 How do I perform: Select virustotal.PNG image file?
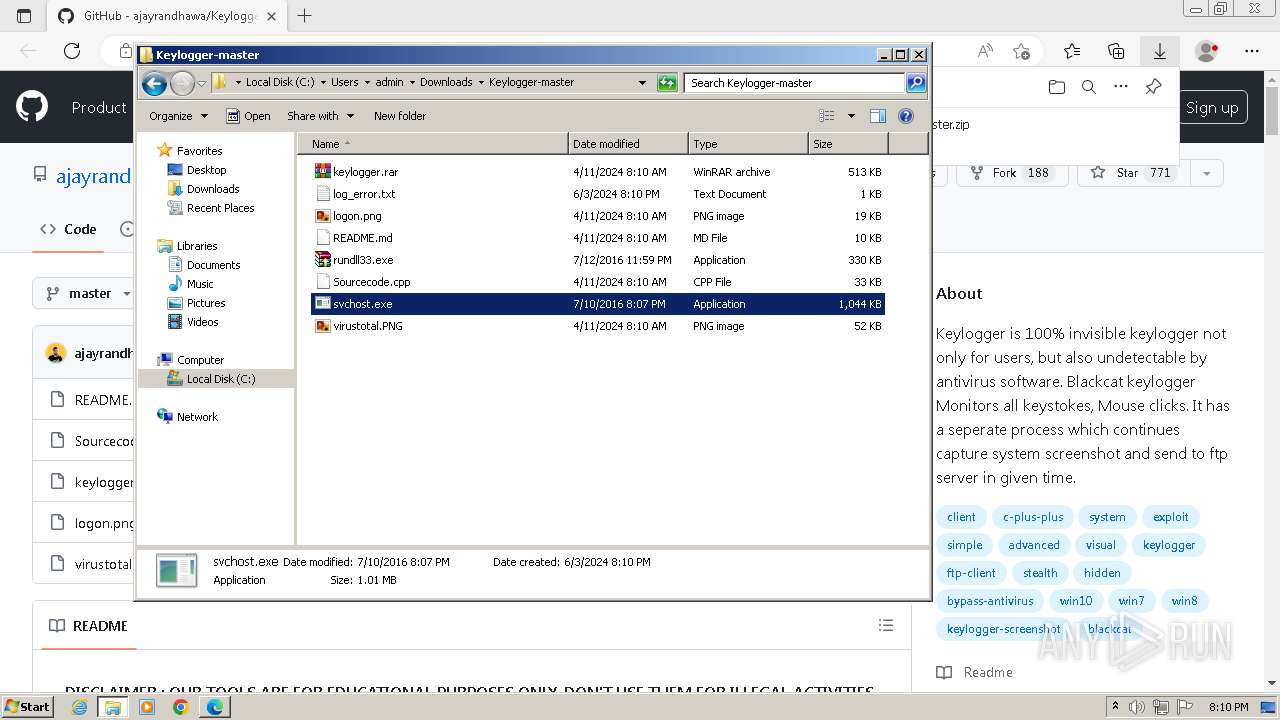[x=598, y=326]
